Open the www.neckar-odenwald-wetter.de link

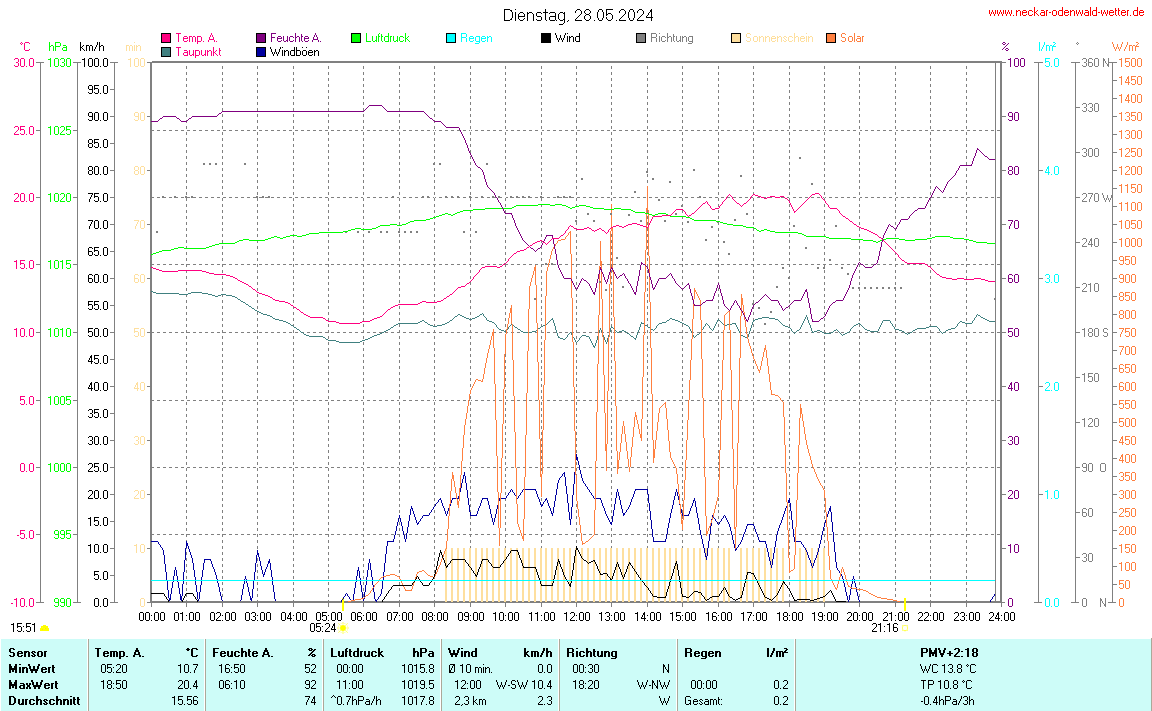coord(1066,12)
